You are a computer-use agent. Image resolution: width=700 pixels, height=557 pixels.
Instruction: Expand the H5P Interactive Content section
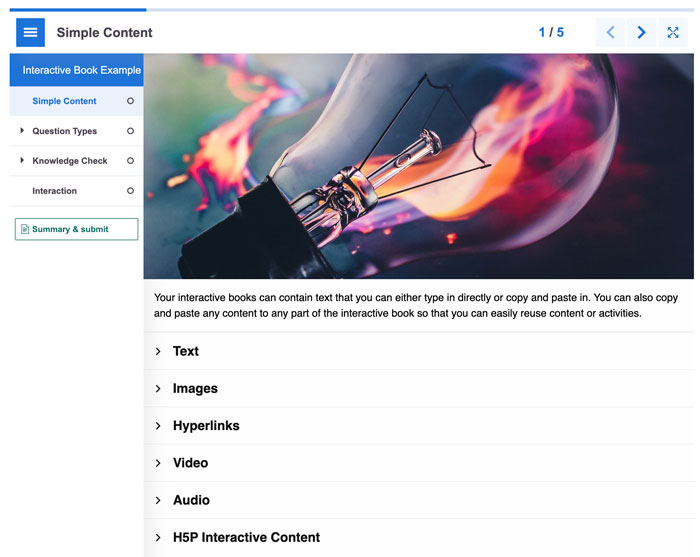pyautogui.click(x=246, y=537)
